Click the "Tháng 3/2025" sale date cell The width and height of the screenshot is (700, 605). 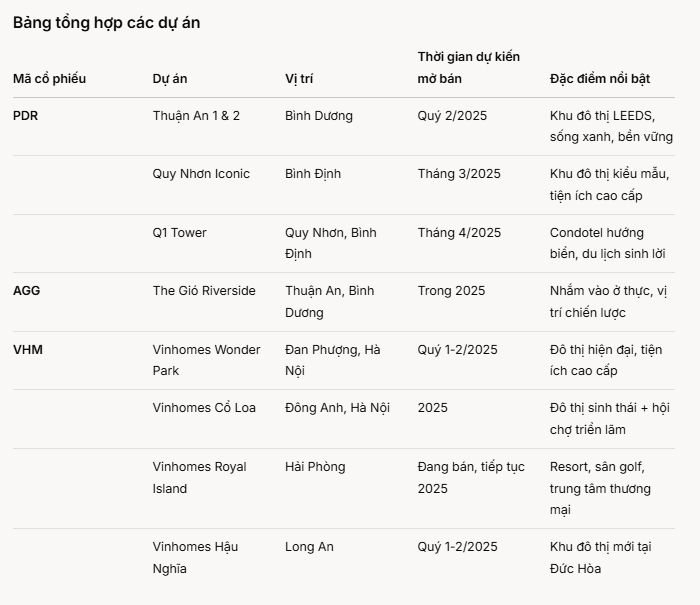[459, 174]
